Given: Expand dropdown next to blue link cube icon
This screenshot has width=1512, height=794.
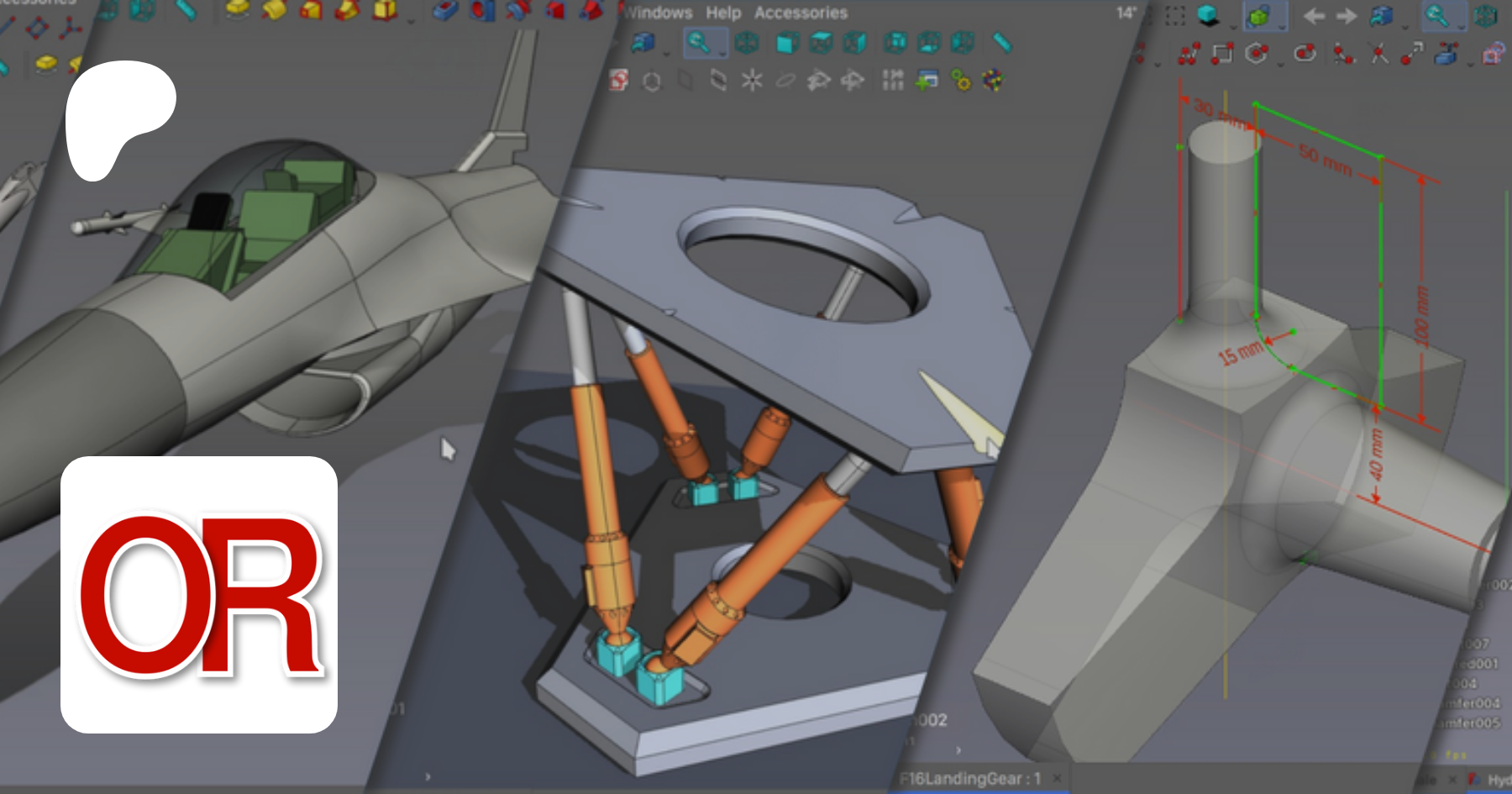Looking at the screenshot, I should coord(666,52).
